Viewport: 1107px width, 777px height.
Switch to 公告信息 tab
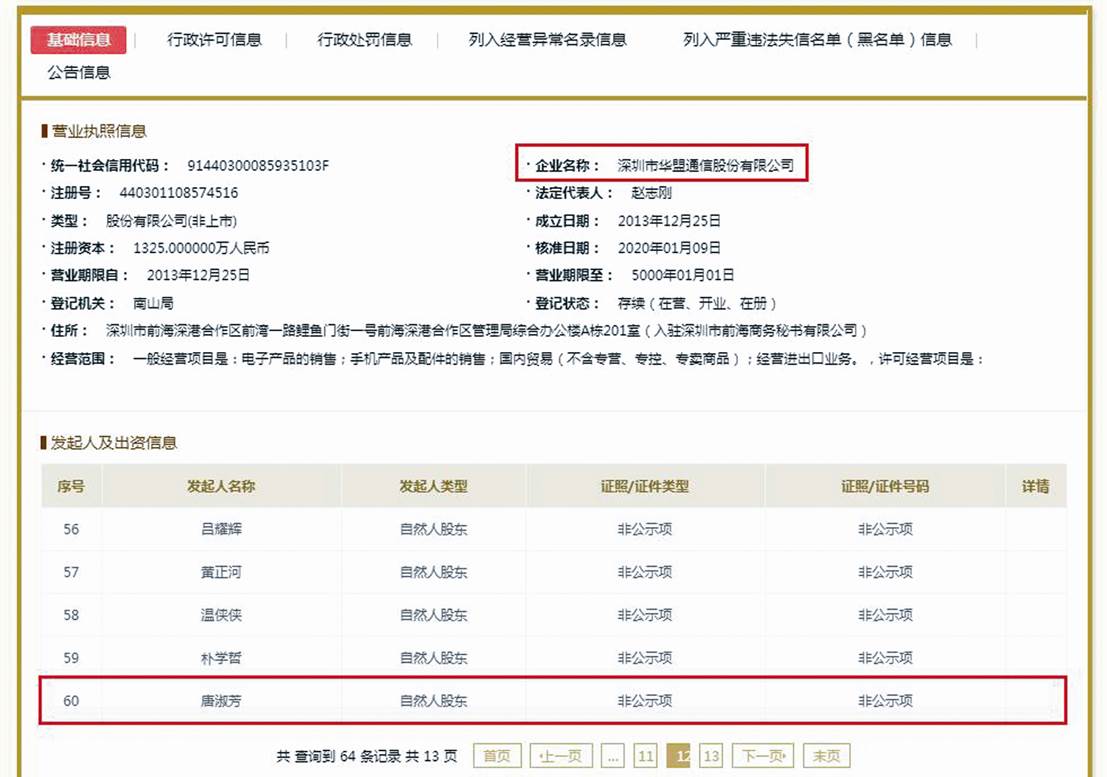pos(79,72)
